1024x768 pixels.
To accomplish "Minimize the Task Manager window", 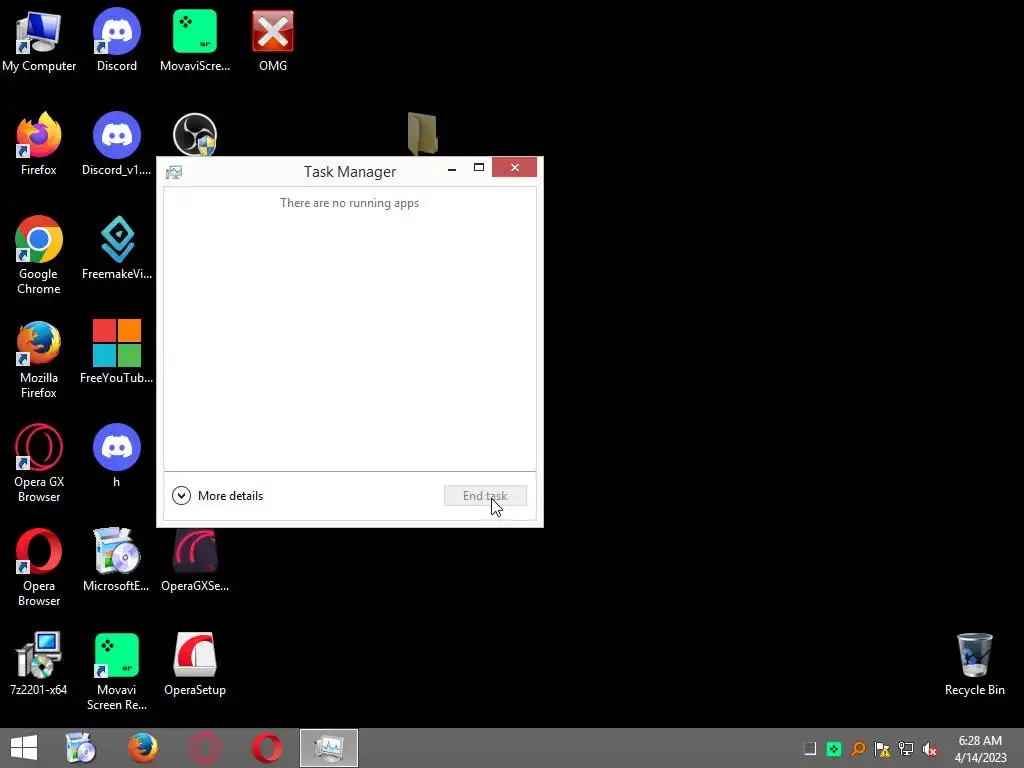I will 452,168.
